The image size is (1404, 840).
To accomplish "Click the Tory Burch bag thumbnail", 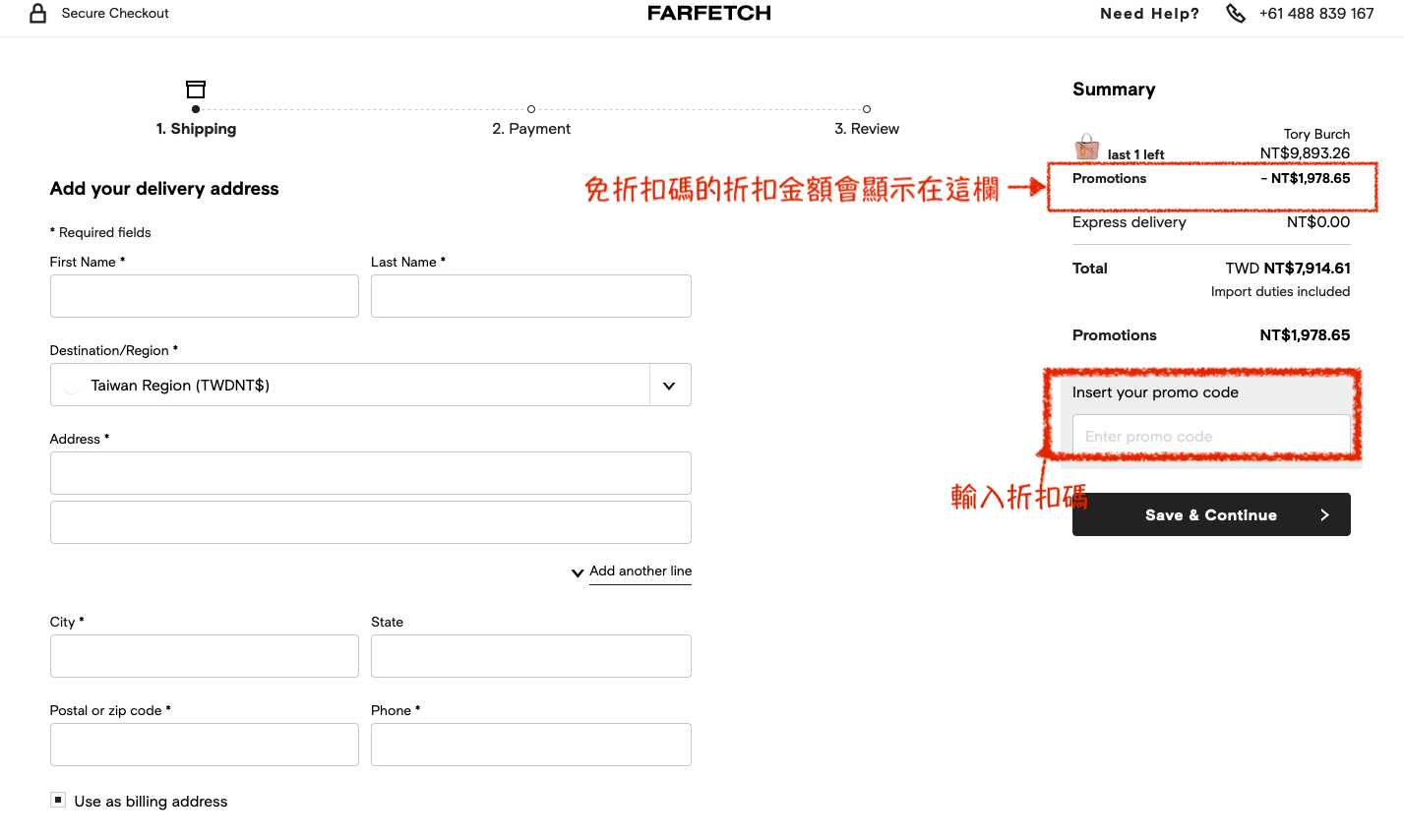I will click(x=1087, y=148).
